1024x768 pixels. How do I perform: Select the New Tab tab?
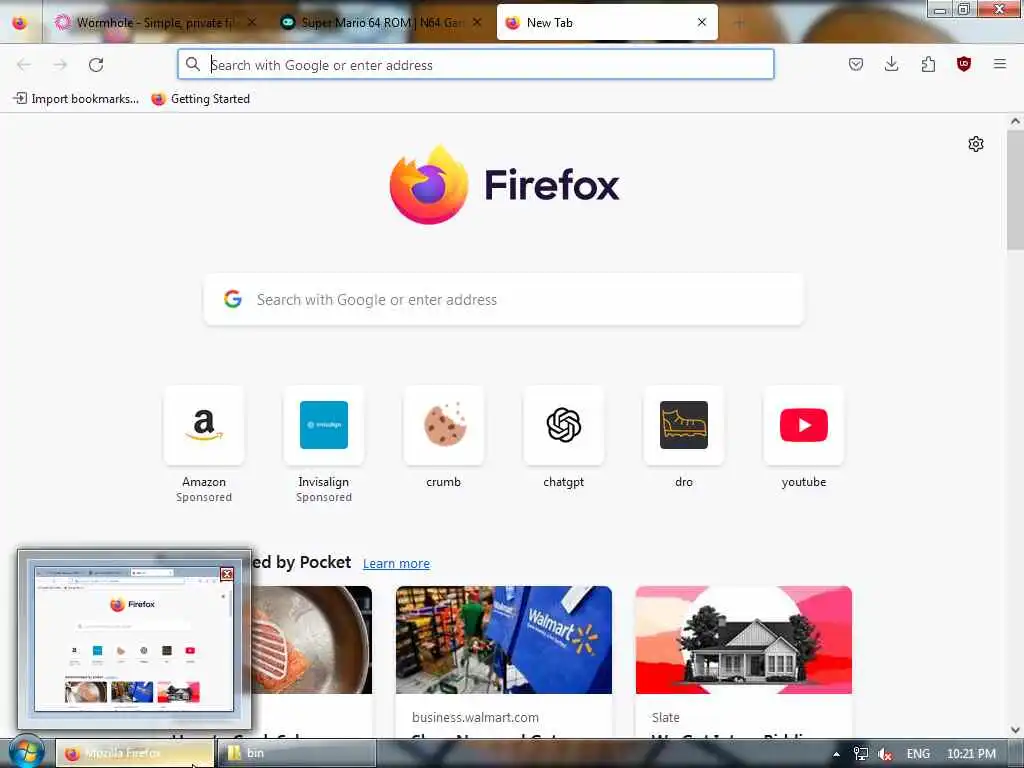click(x=607, y=23)
